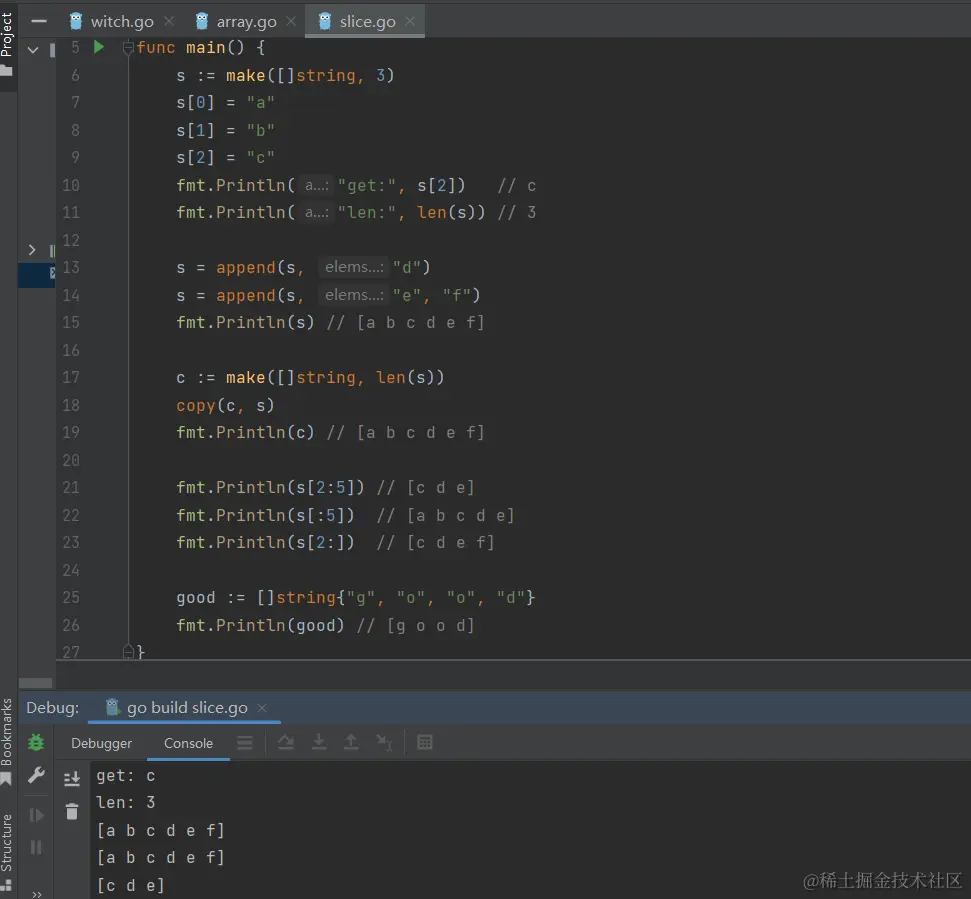This screenshot has width=971, height=899.
Task: Click the horizontal scrollbar thumb under project panel
Action: pos(35,683)
